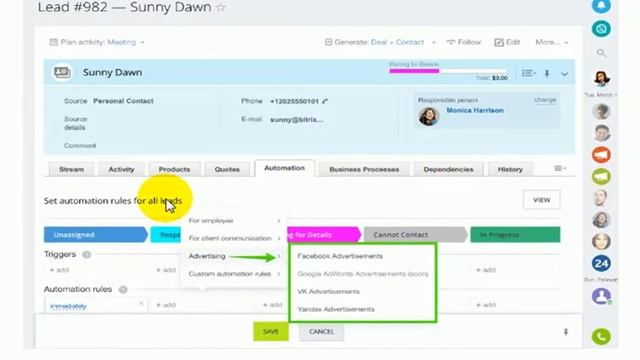Open the sidebar search magnifier
The width and height of the screenshot is (640, 360).
pyautogui.click(x=601, y=53)
